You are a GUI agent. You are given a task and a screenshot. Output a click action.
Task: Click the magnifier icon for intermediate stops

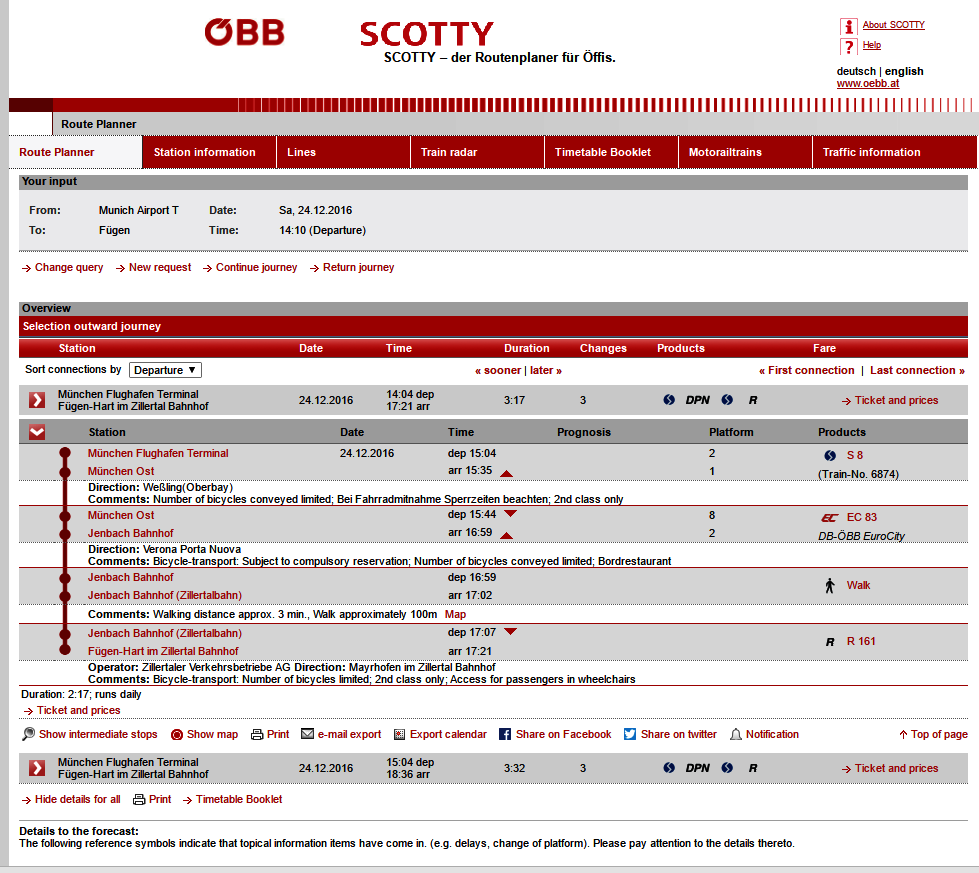point(28,734)
